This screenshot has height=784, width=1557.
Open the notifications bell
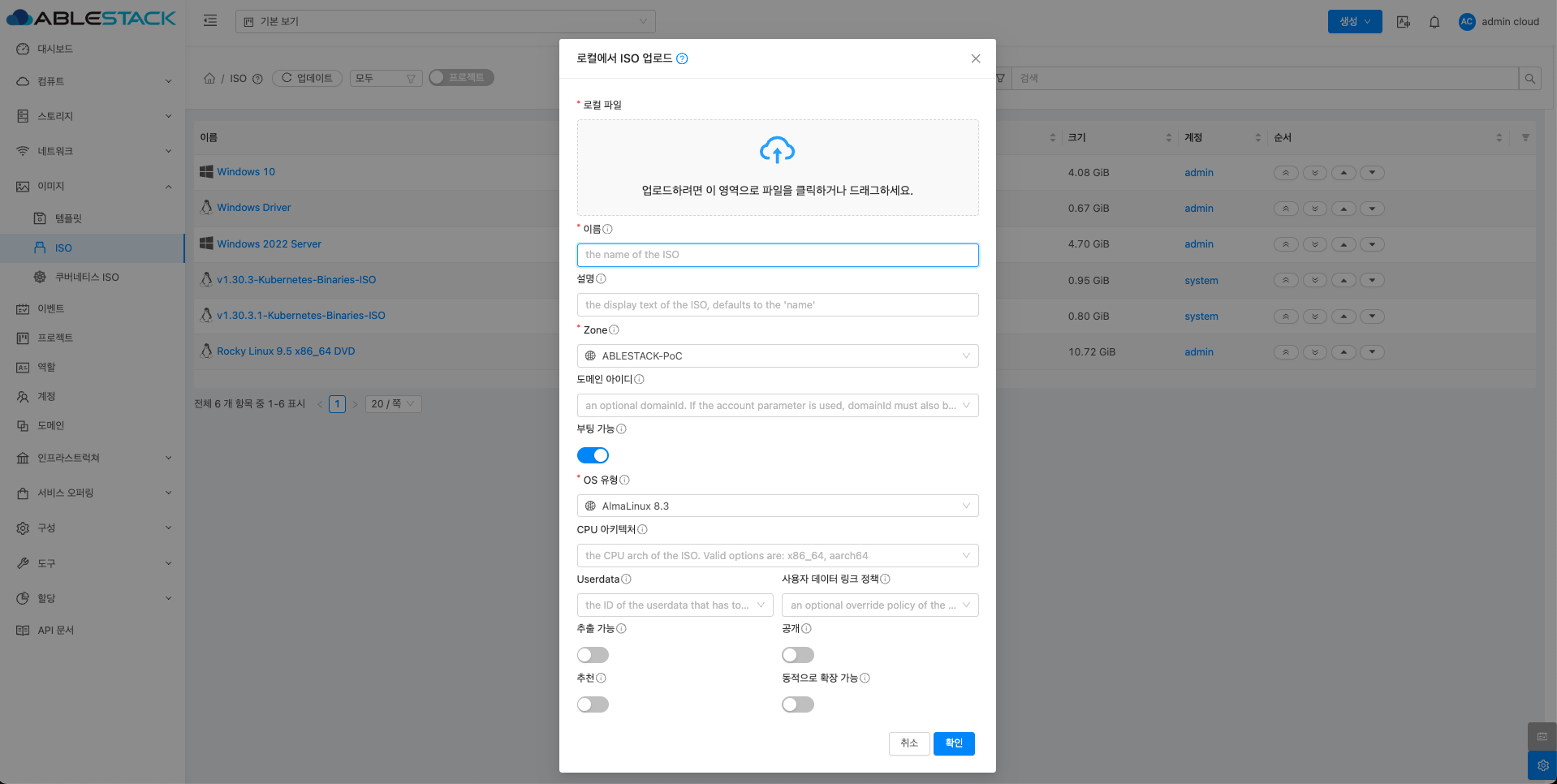(x=1434, y=22)
